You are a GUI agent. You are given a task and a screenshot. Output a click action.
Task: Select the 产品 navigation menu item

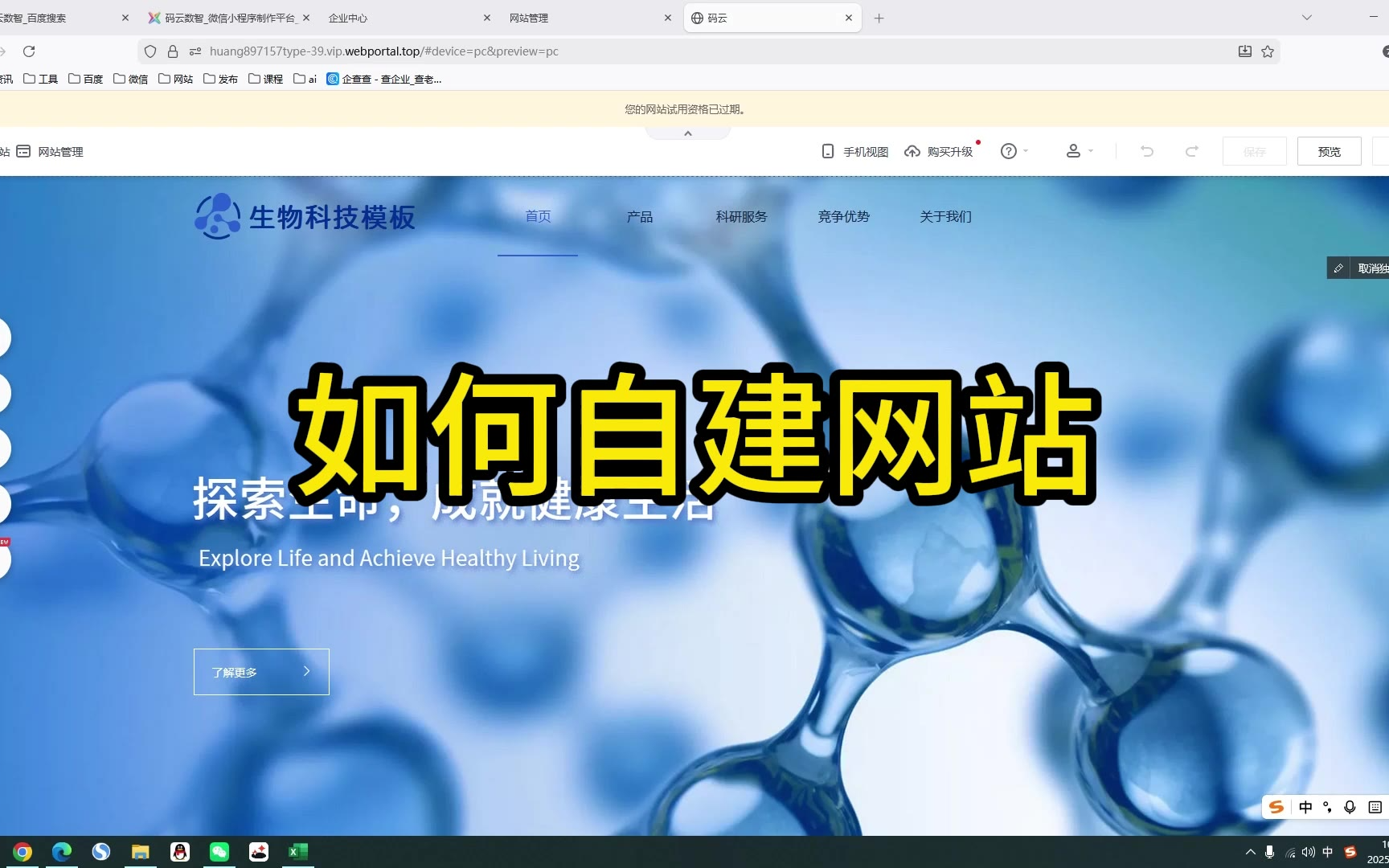640,217
